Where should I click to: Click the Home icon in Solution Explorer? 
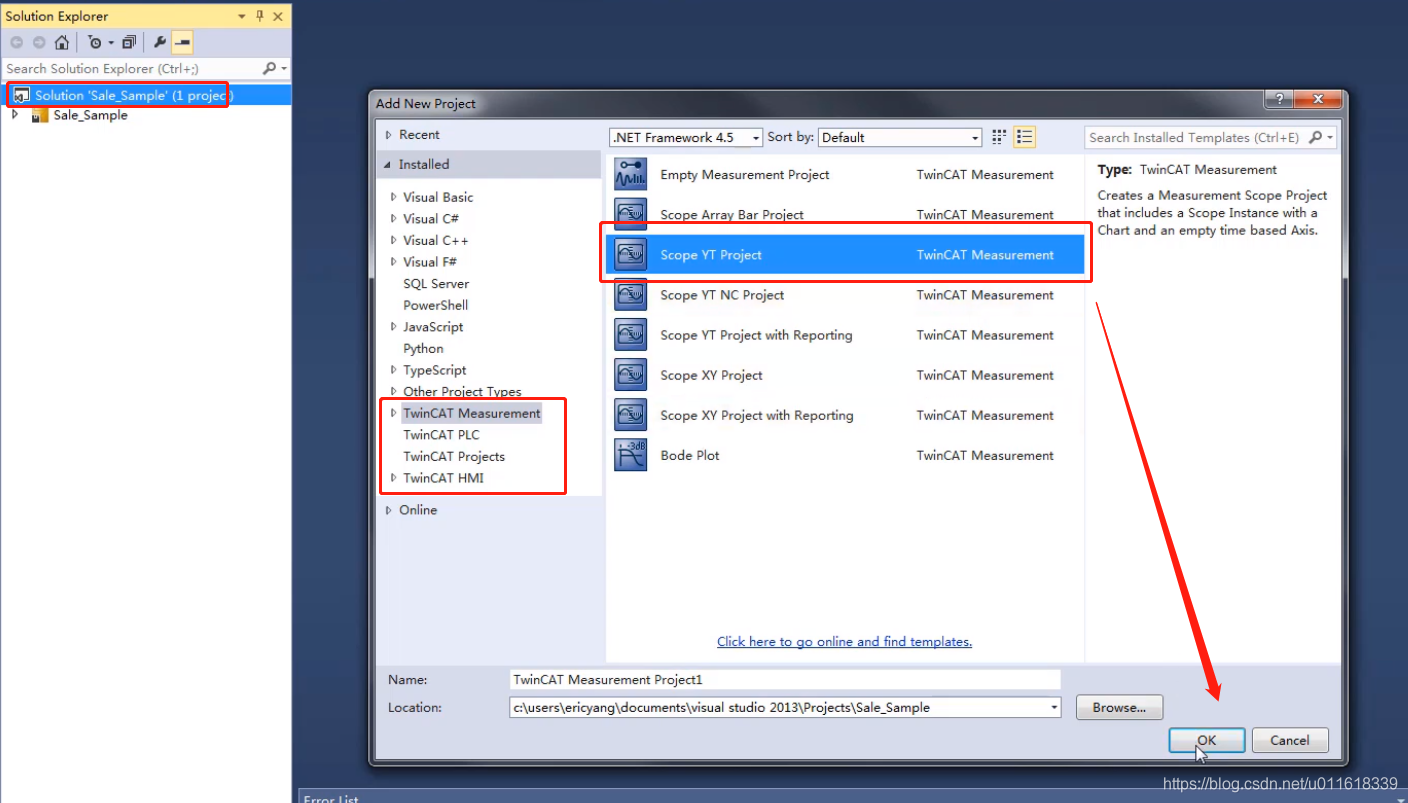(x=62, y=42)
